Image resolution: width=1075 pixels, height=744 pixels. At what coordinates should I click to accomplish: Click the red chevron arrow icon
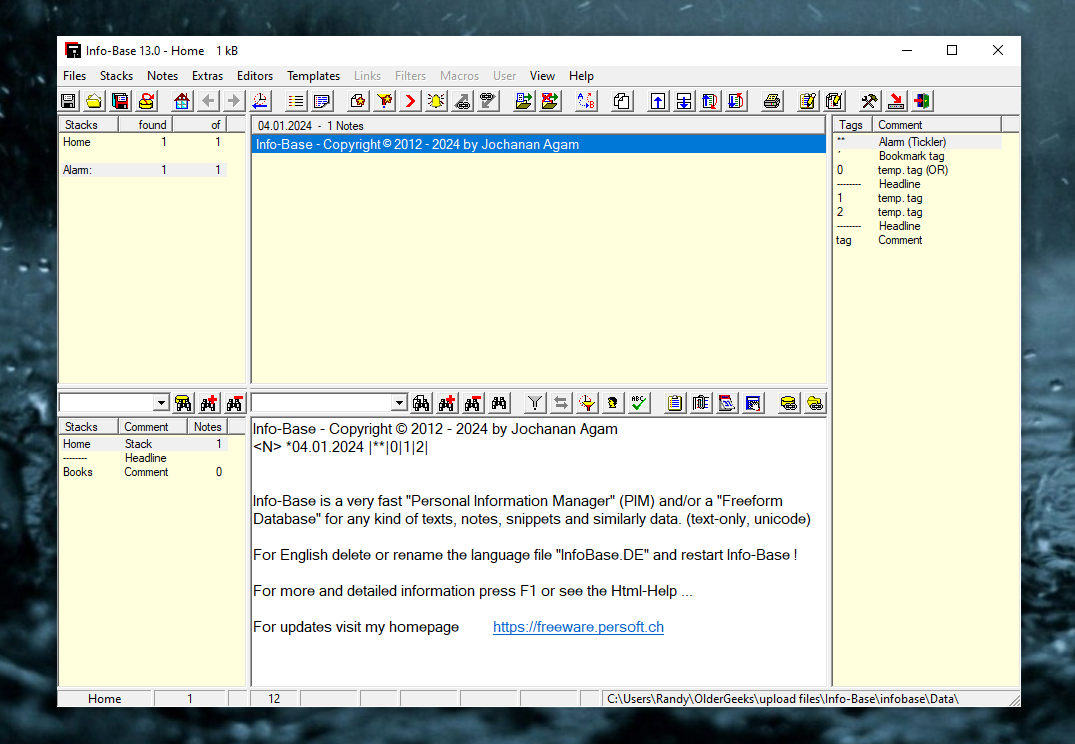tap(410, 101)
